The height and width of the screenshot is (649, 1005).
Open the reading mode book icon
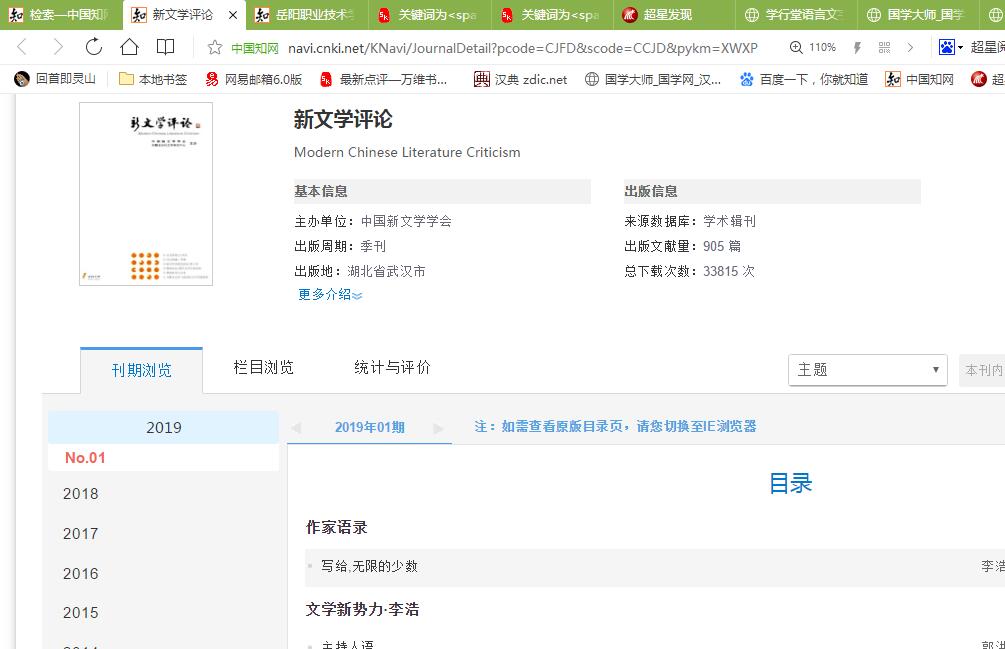pyautogui.click(x=165, y=47)
